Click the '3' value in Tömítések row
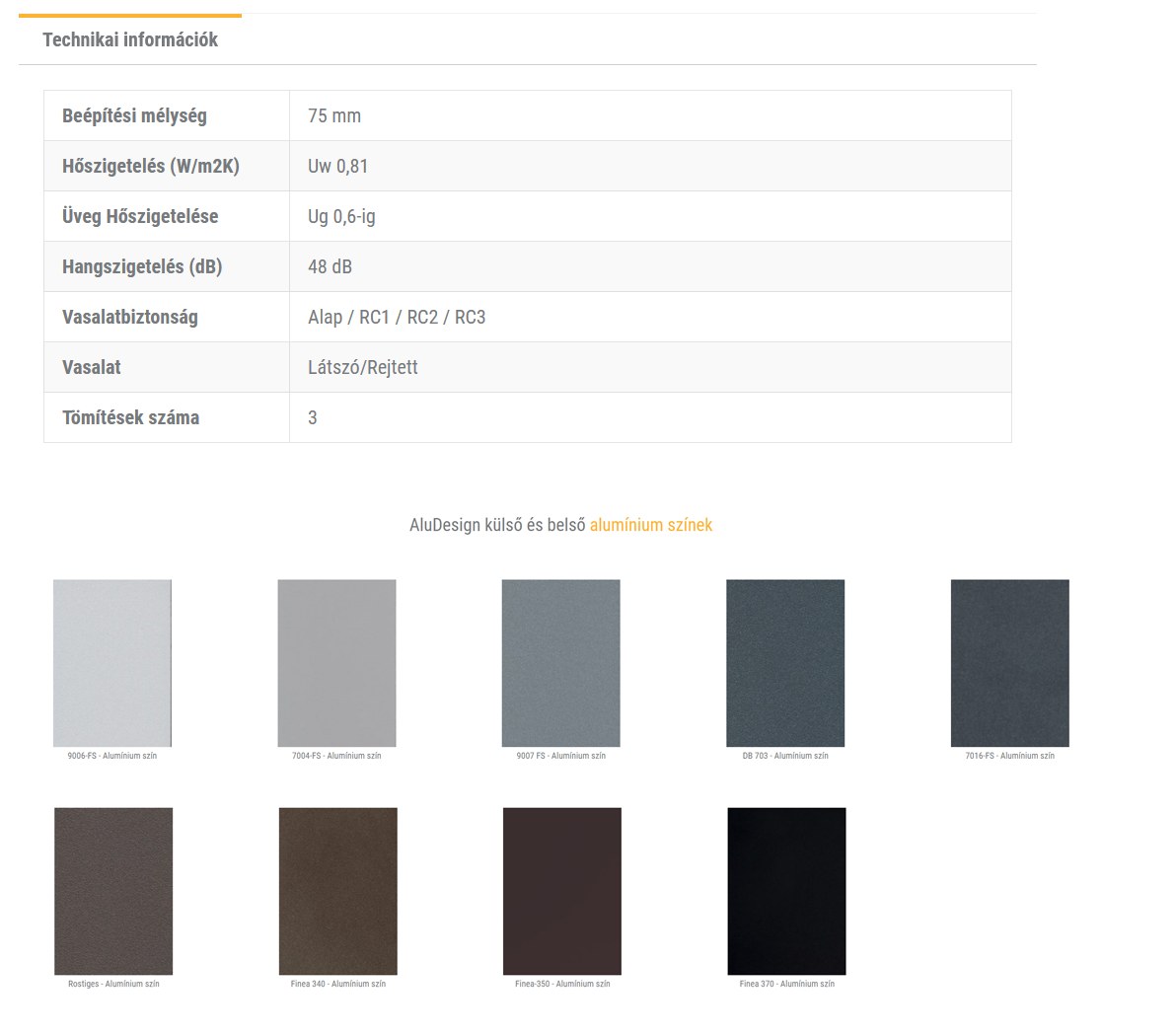The height and width of the screenshot is (1035, 1176). (313, 417)
